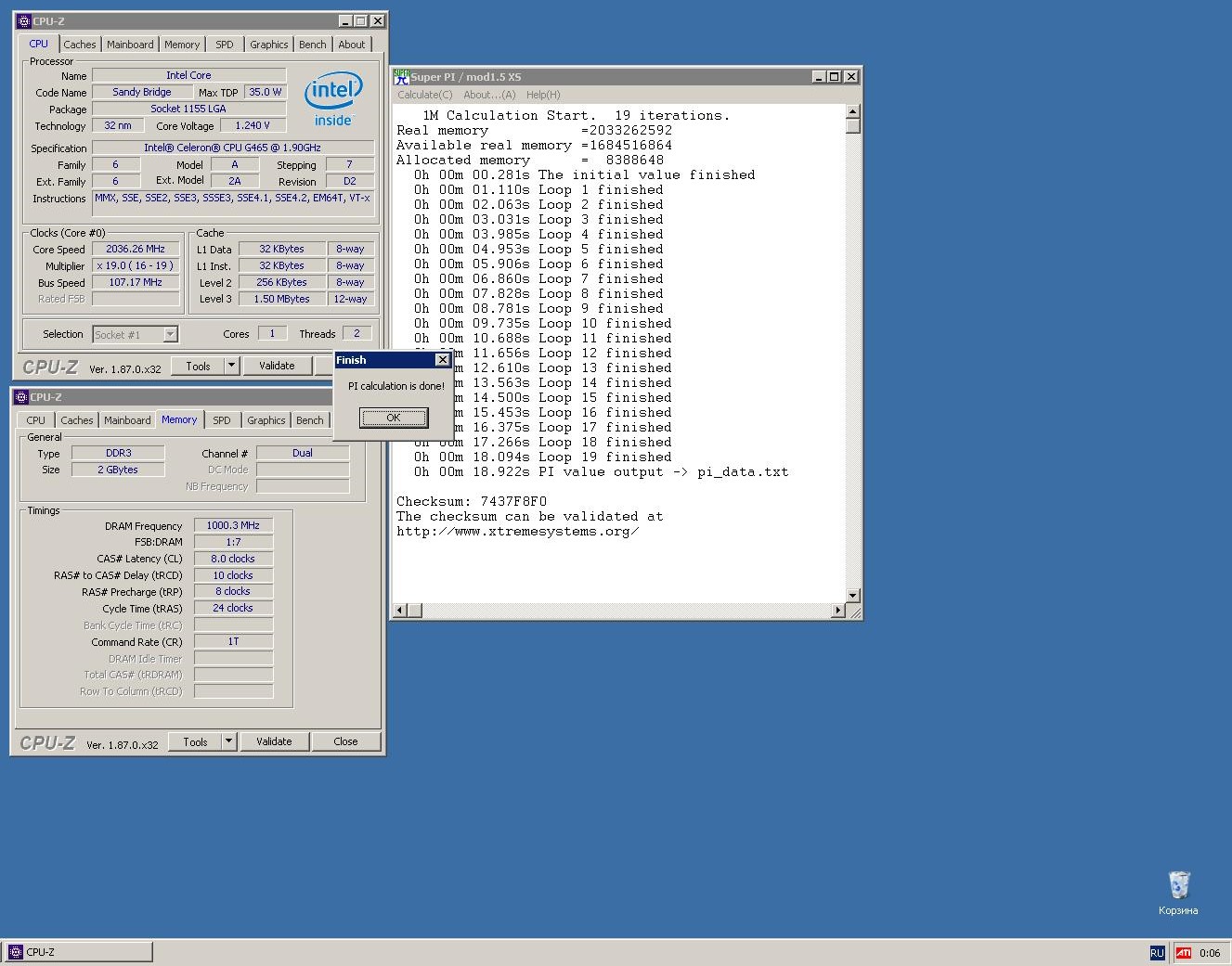Click DRAM Frequency value 1000.3 MHz
Viewport: 1232px width, 966px height.
point(233,525)
